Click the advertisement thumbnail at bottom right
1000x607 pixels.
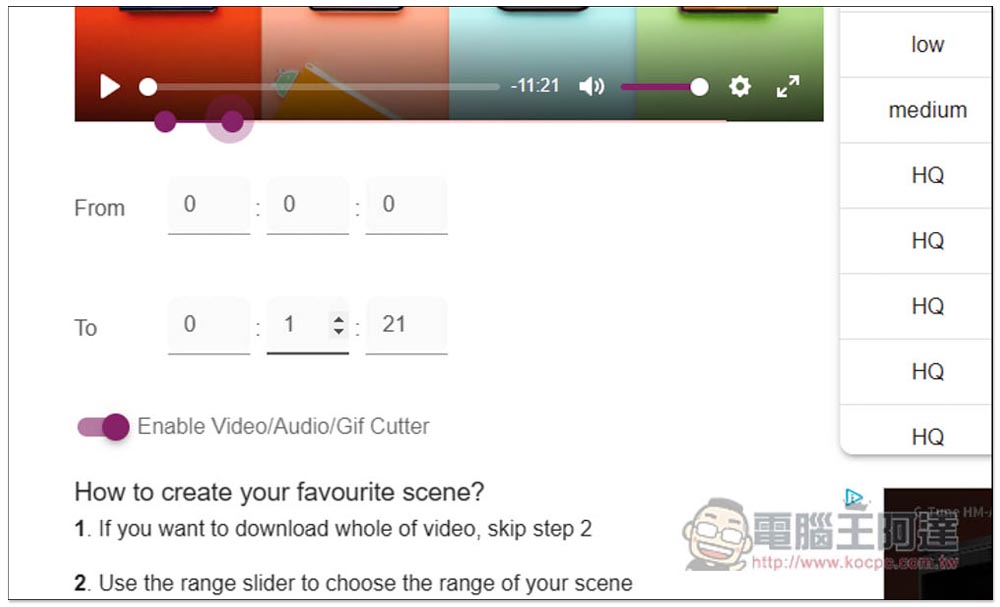[938, 543]
